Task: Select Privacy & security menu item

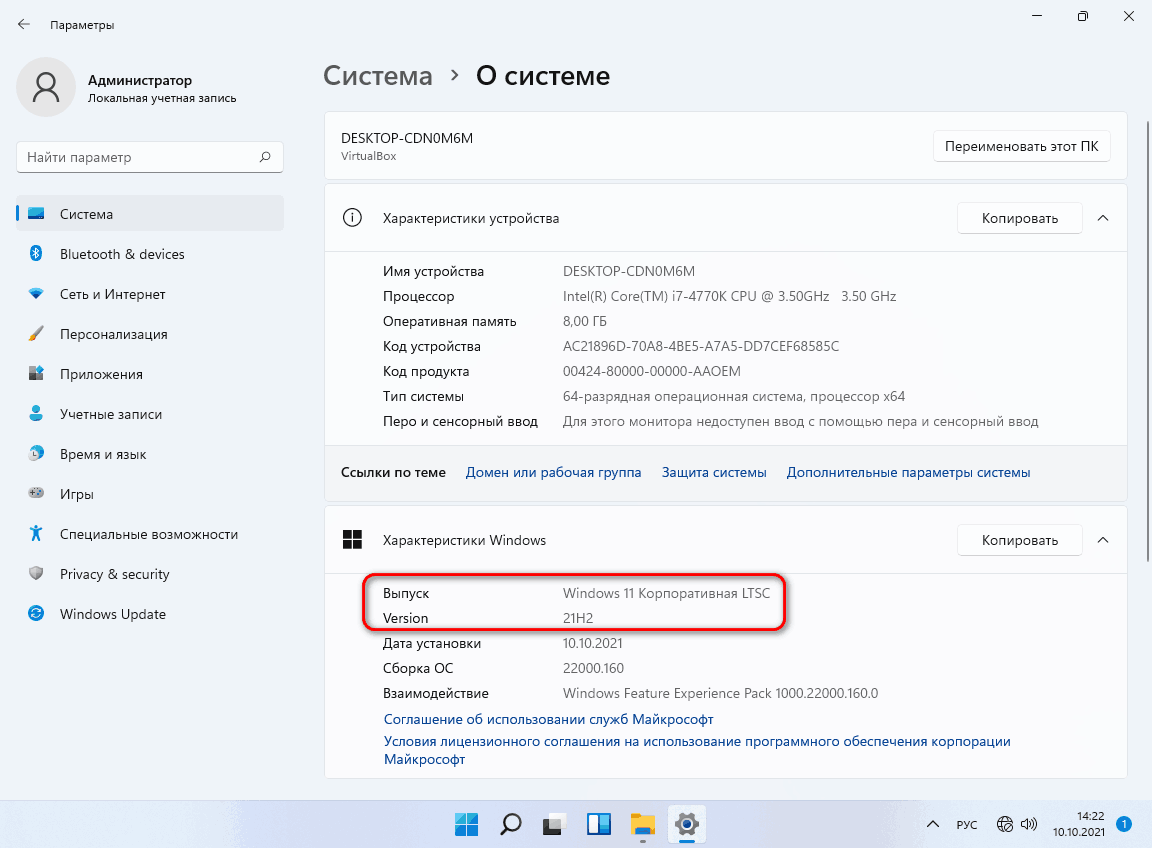Action: 114,574
